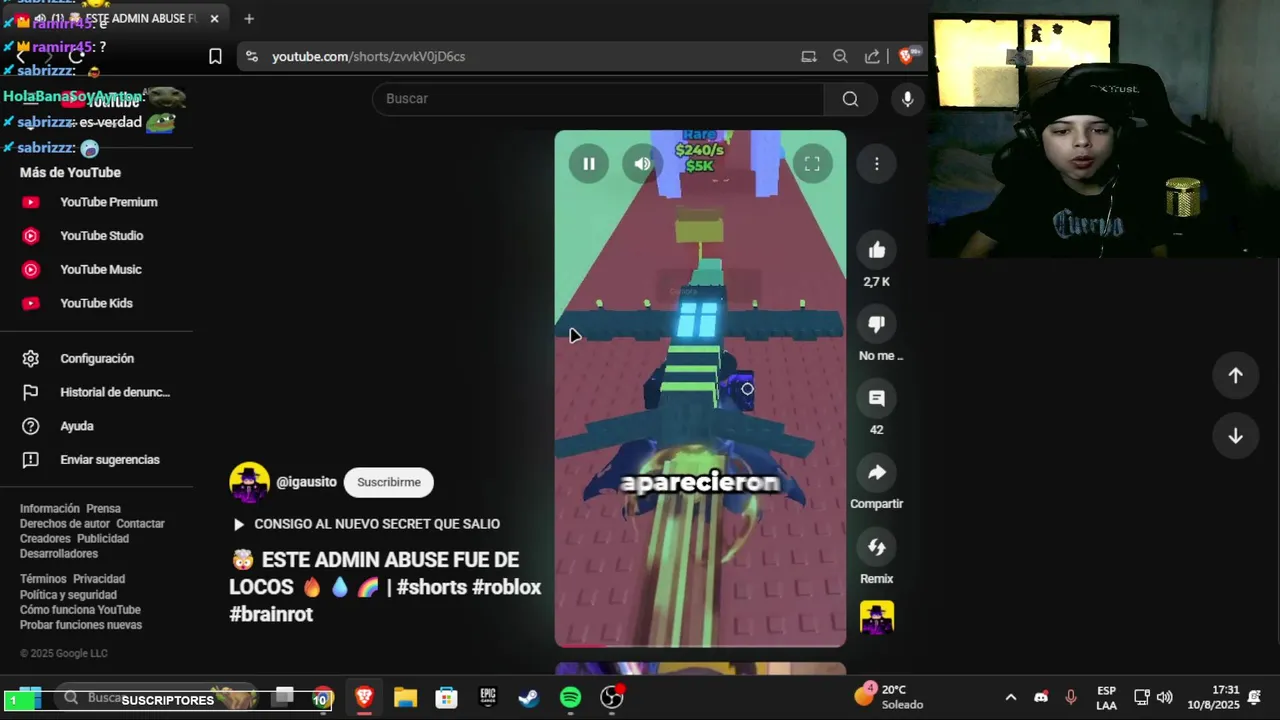
Task: Remix this Short
Action: click(877, 547)
